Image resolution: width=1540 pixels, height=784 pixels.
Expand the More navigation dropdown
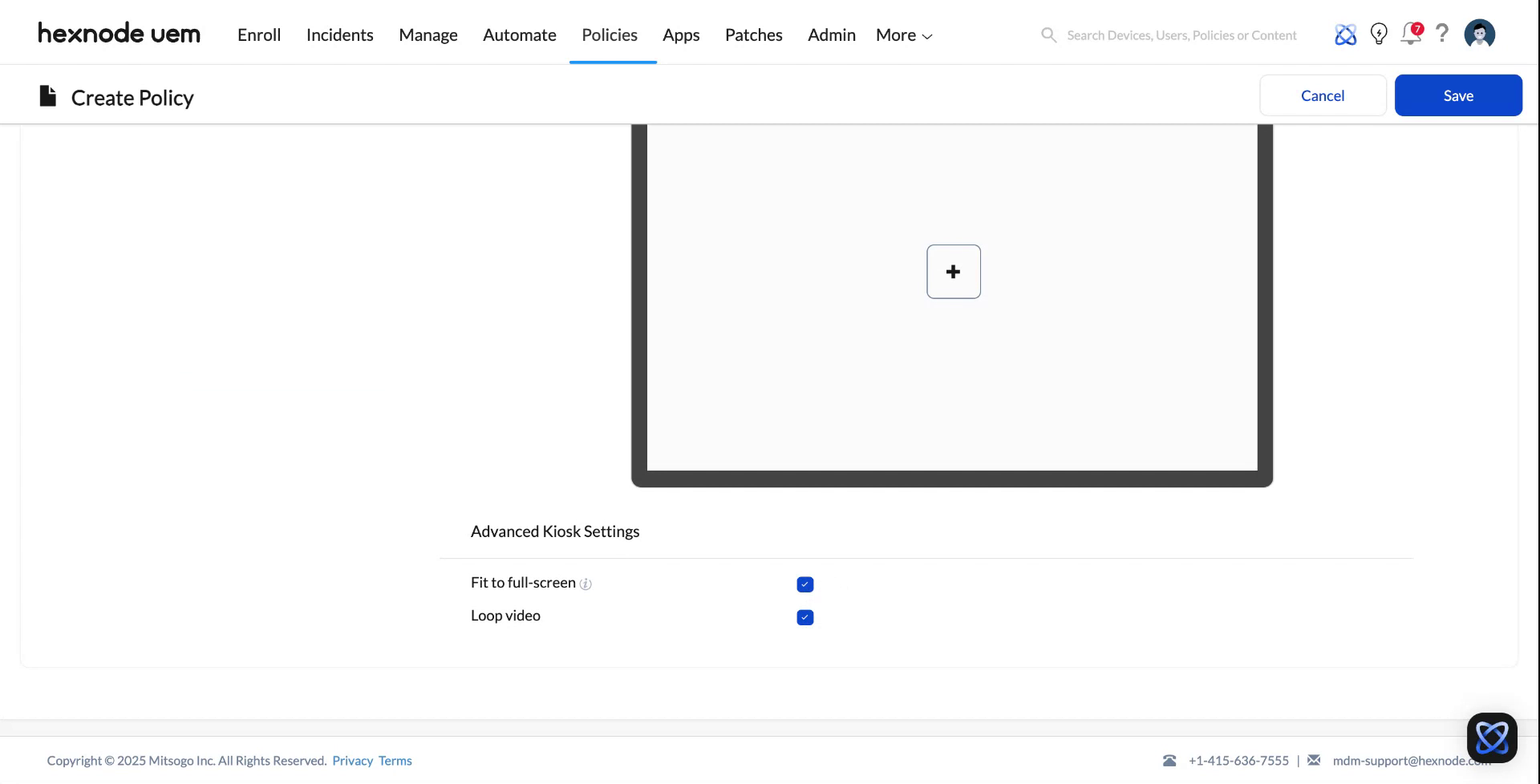tap(903, 34)
